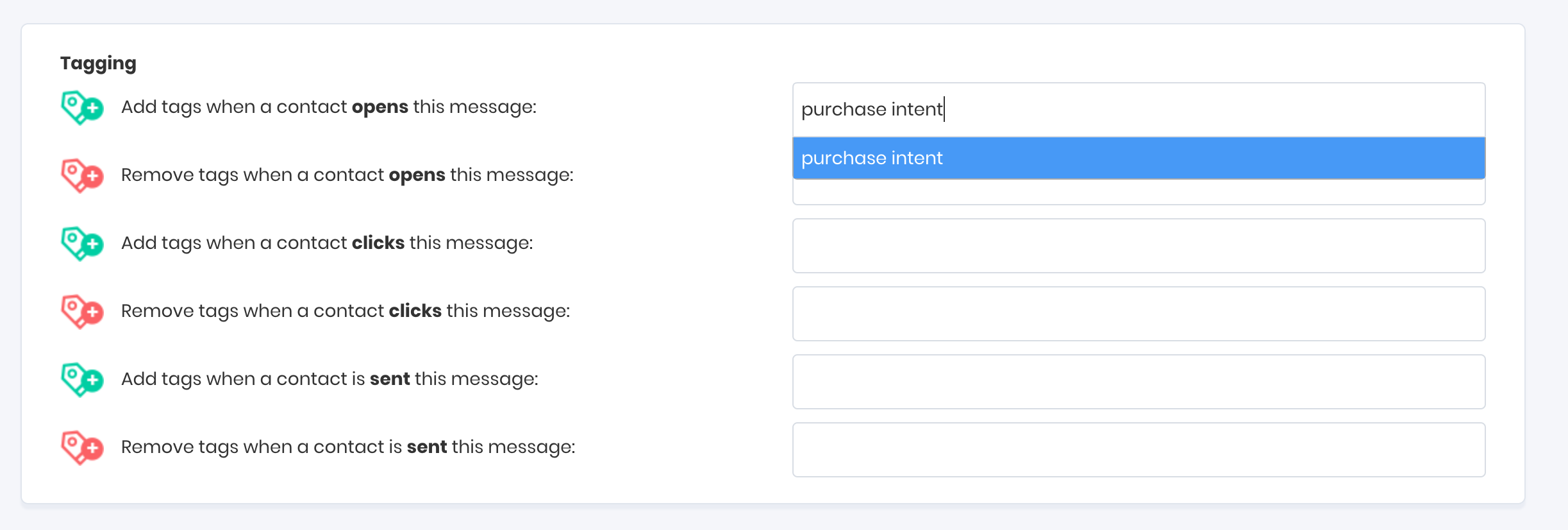Viewport: 1568px width, 530px height.
Task: Click the green add-tag icon for opens
Action: [82, 107]
